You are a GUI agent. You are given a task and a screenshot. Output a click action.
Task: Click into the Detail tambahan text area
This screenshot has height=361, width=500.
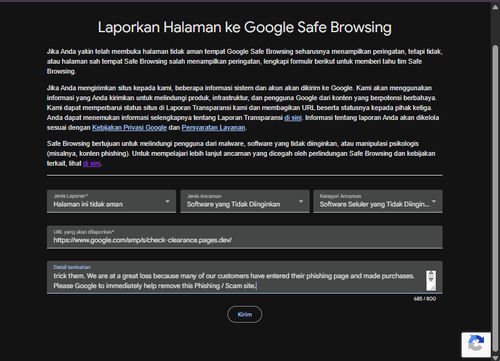coord(245,277)
